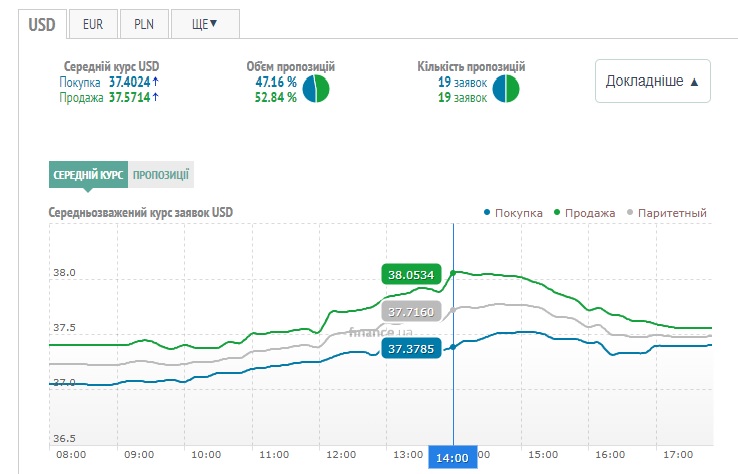738x474 pixels.
Task: Click the 14:00 time marker on axis
Action: 453,457
